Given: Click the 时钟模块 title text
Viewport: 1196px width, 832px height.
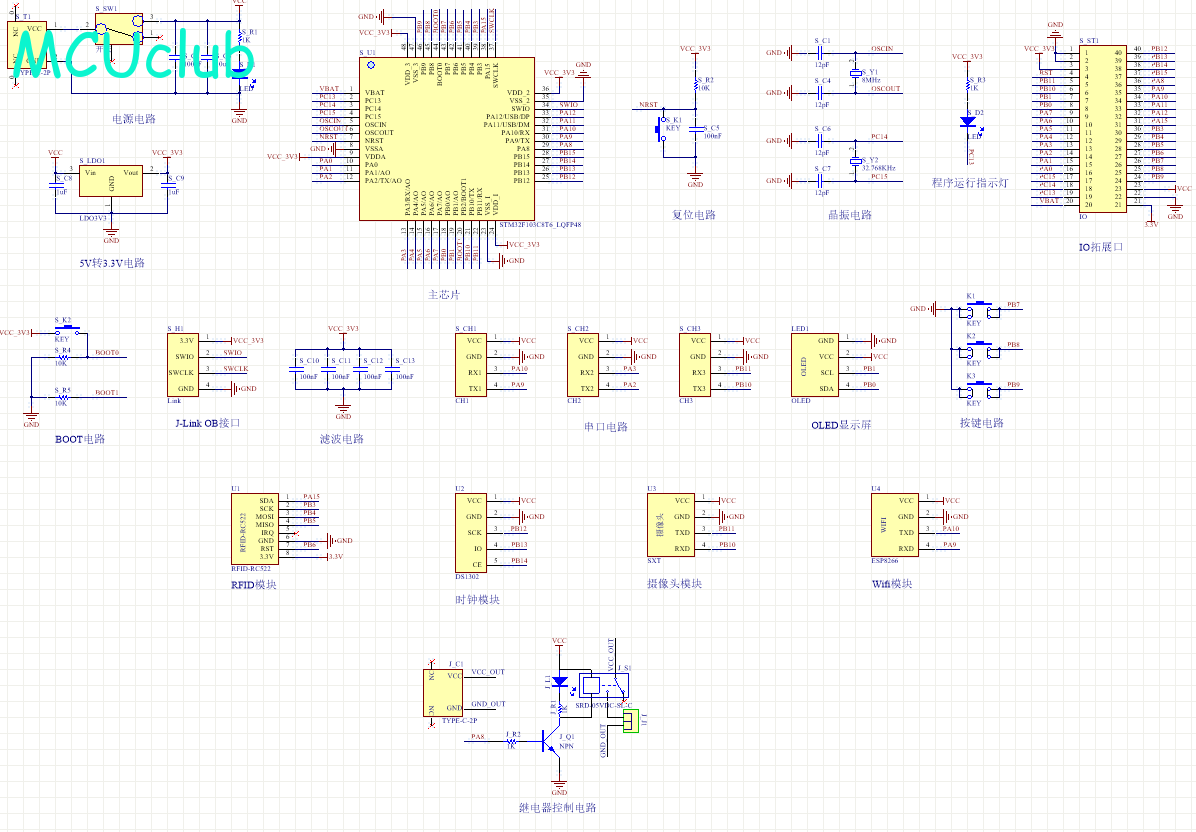Looking at the screenshot, I should coord(477,600).
